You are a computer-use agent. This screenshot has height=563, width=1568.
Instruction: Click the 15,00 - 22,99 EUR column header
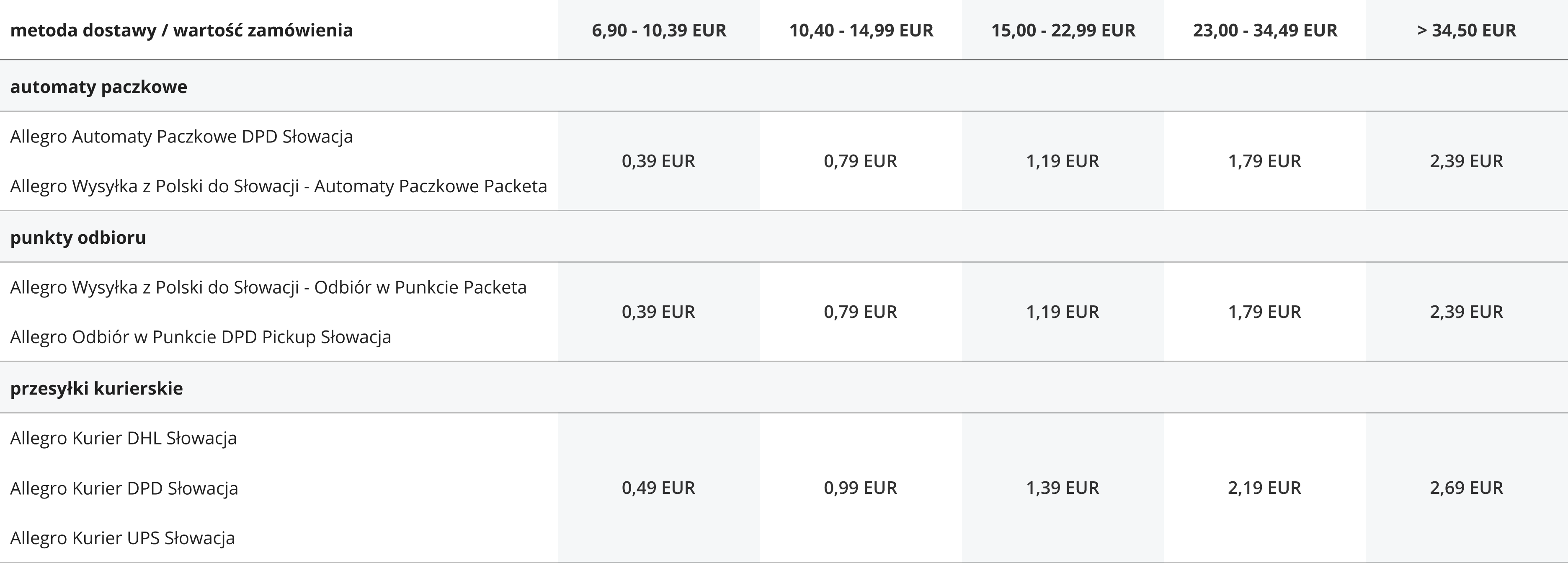click(x=1063, y=30)
